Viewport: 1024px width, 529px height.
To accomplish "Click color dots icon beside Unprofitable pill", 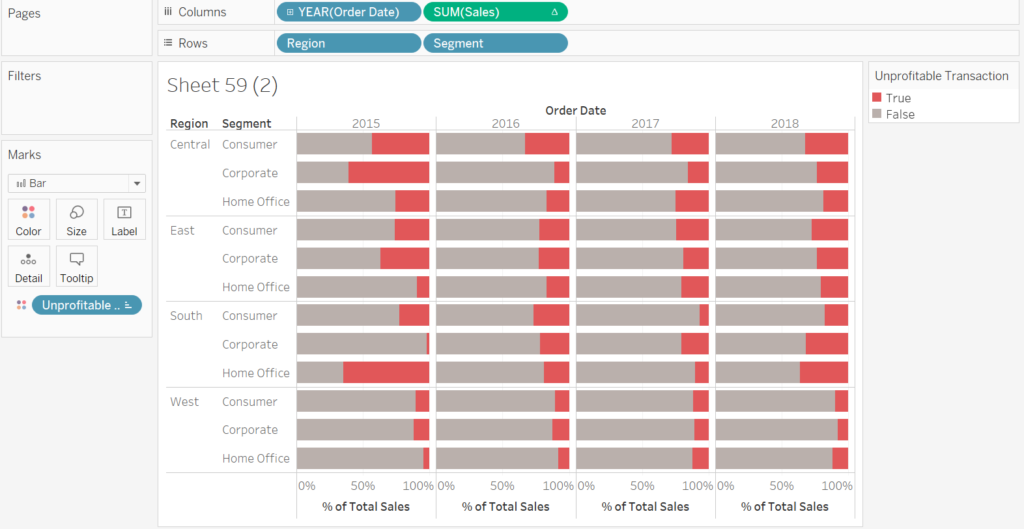I will [21, 305].
